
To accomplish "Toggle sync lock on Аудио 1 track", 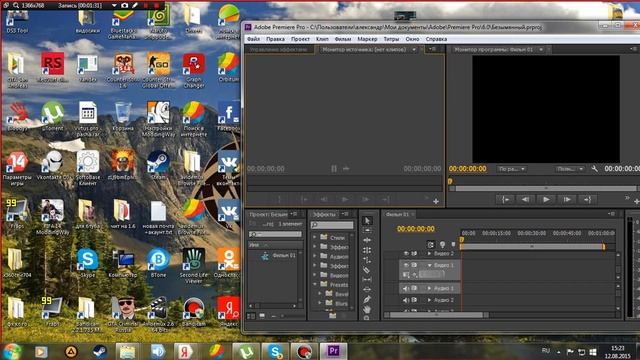I will [414, 289].
